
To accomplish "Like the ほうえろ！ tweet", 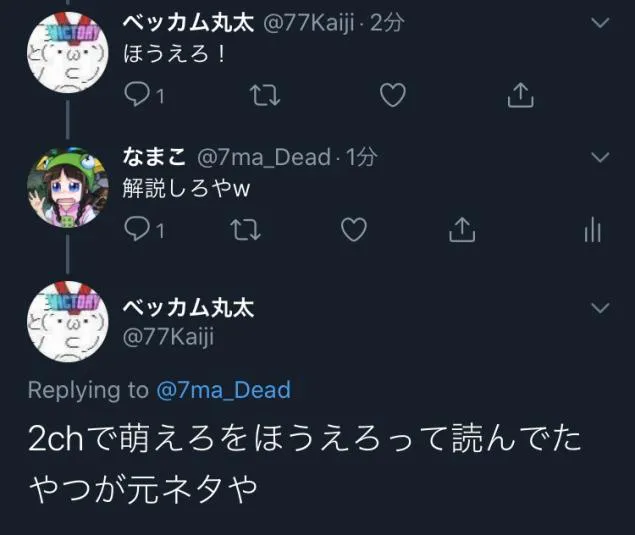I will point(393,95).
